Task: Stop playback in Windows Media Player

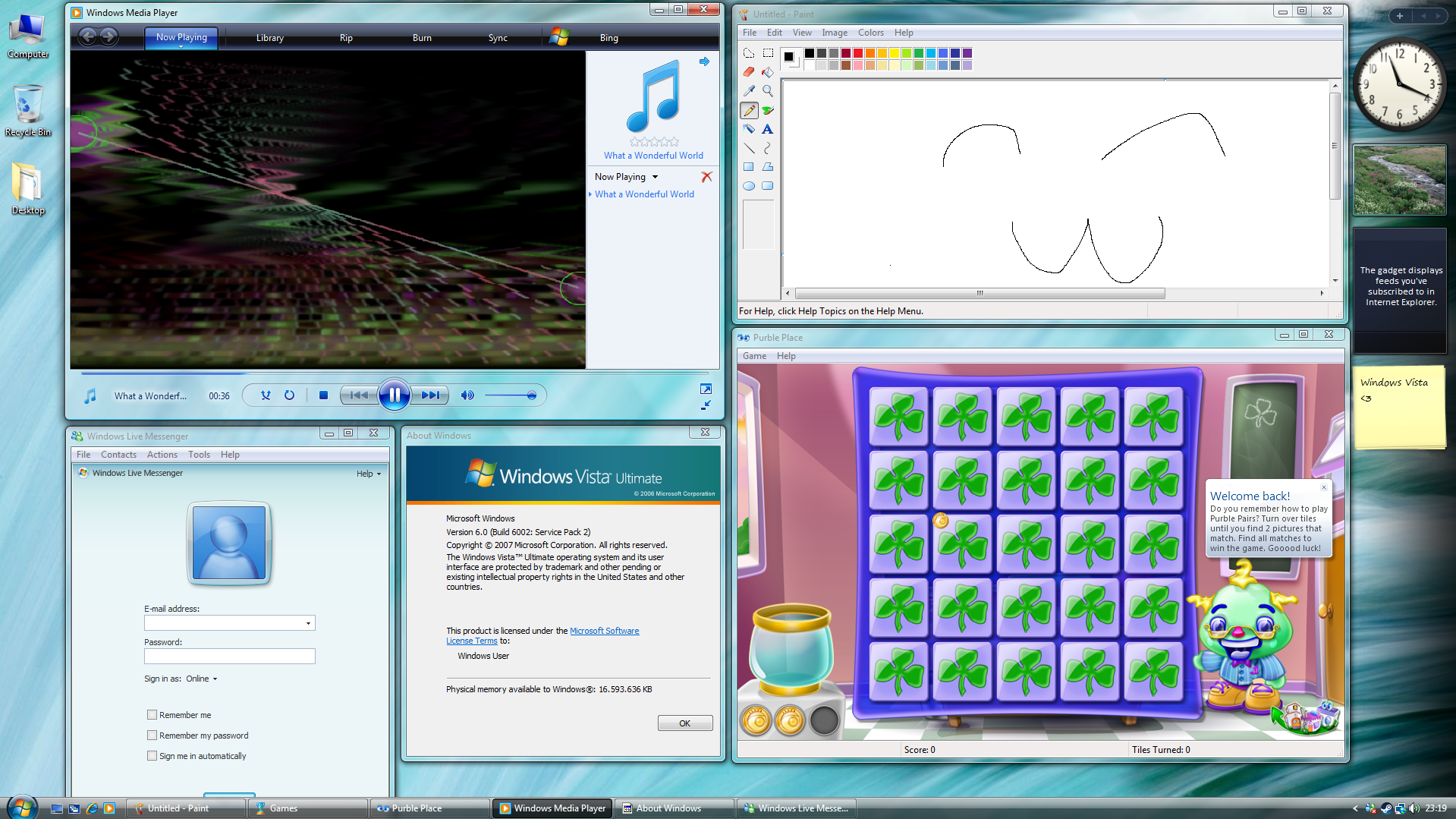Action: click(323, 395)
